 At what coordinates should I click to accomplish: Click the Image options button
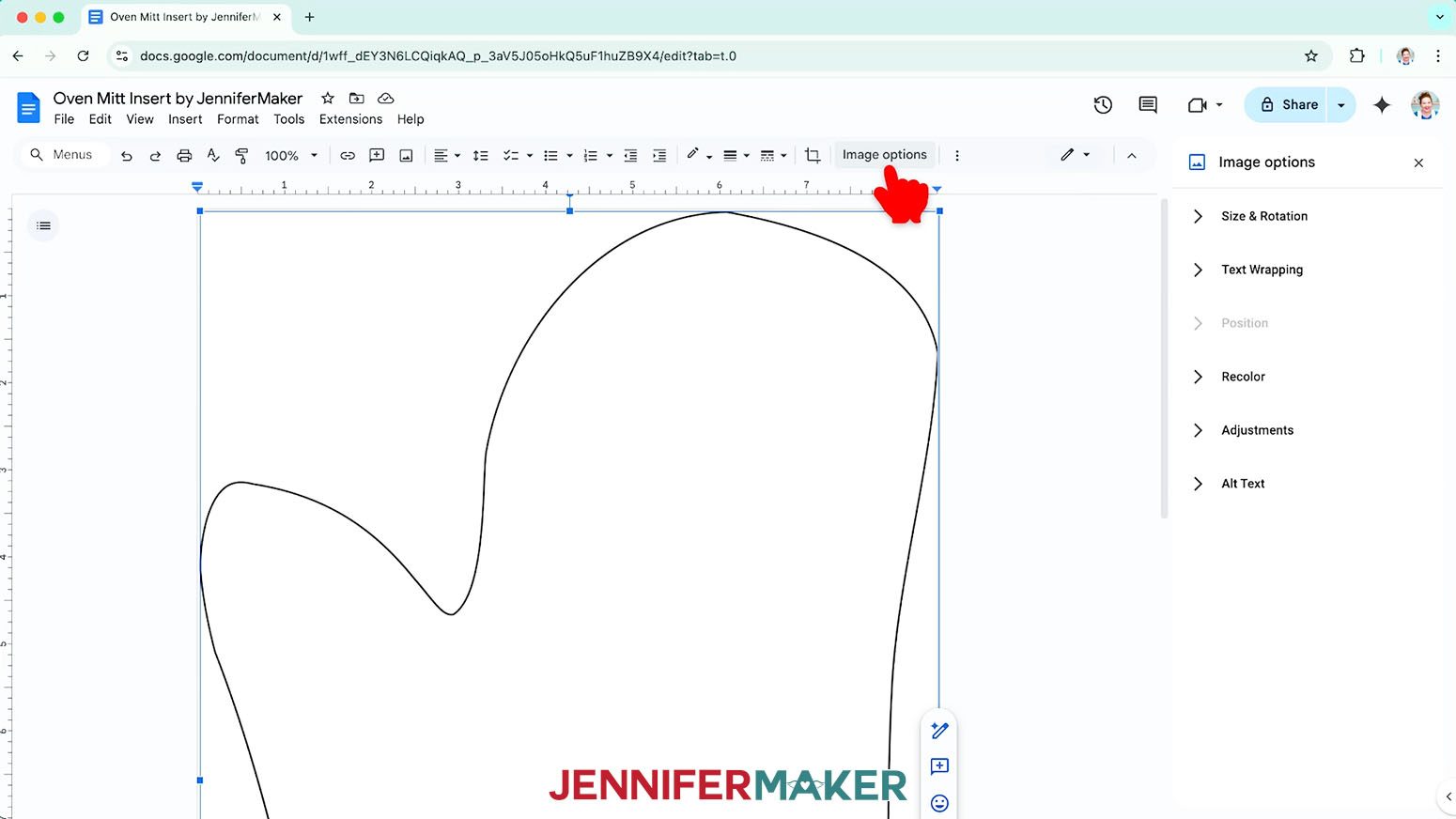coord(884,155)
